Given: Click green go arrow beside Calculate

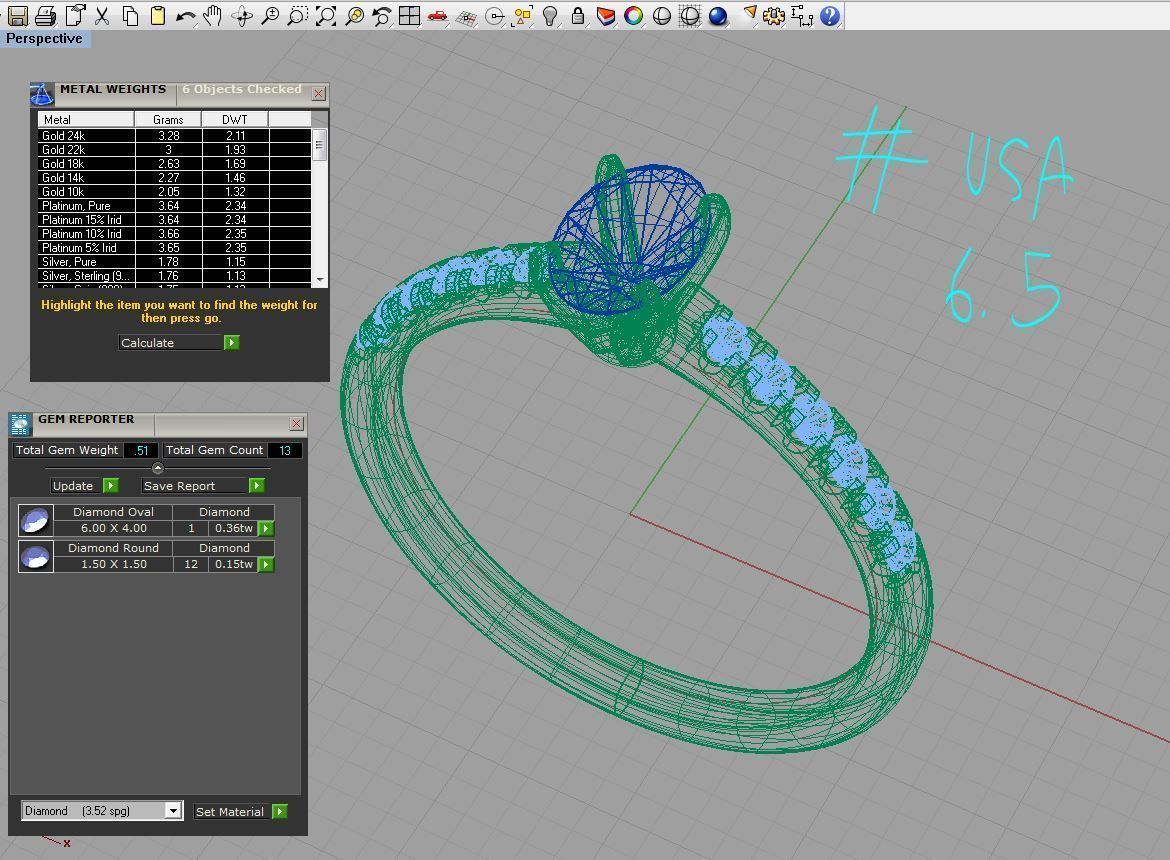Looking at the screenshot, I should tap(231, 342).
